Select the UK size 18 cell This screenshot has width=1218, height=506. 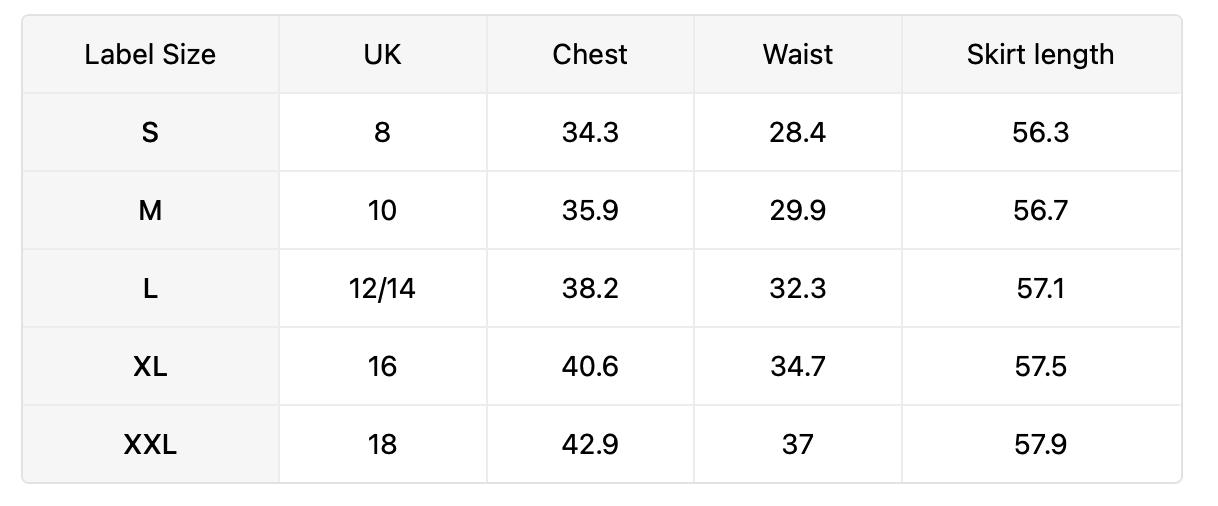(x=383, y=444)
